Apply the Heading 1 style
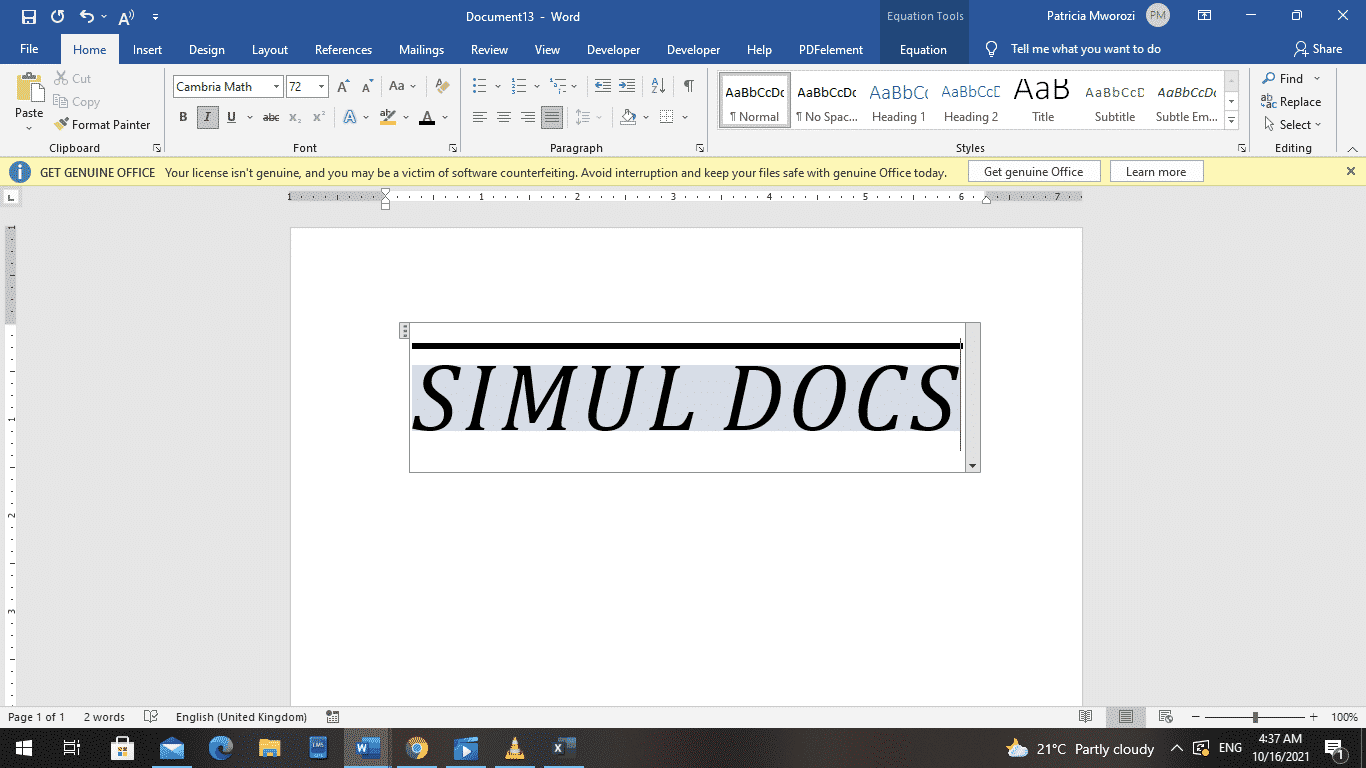Viewport: 1366px width, 768px height. [x=898, y=100]
